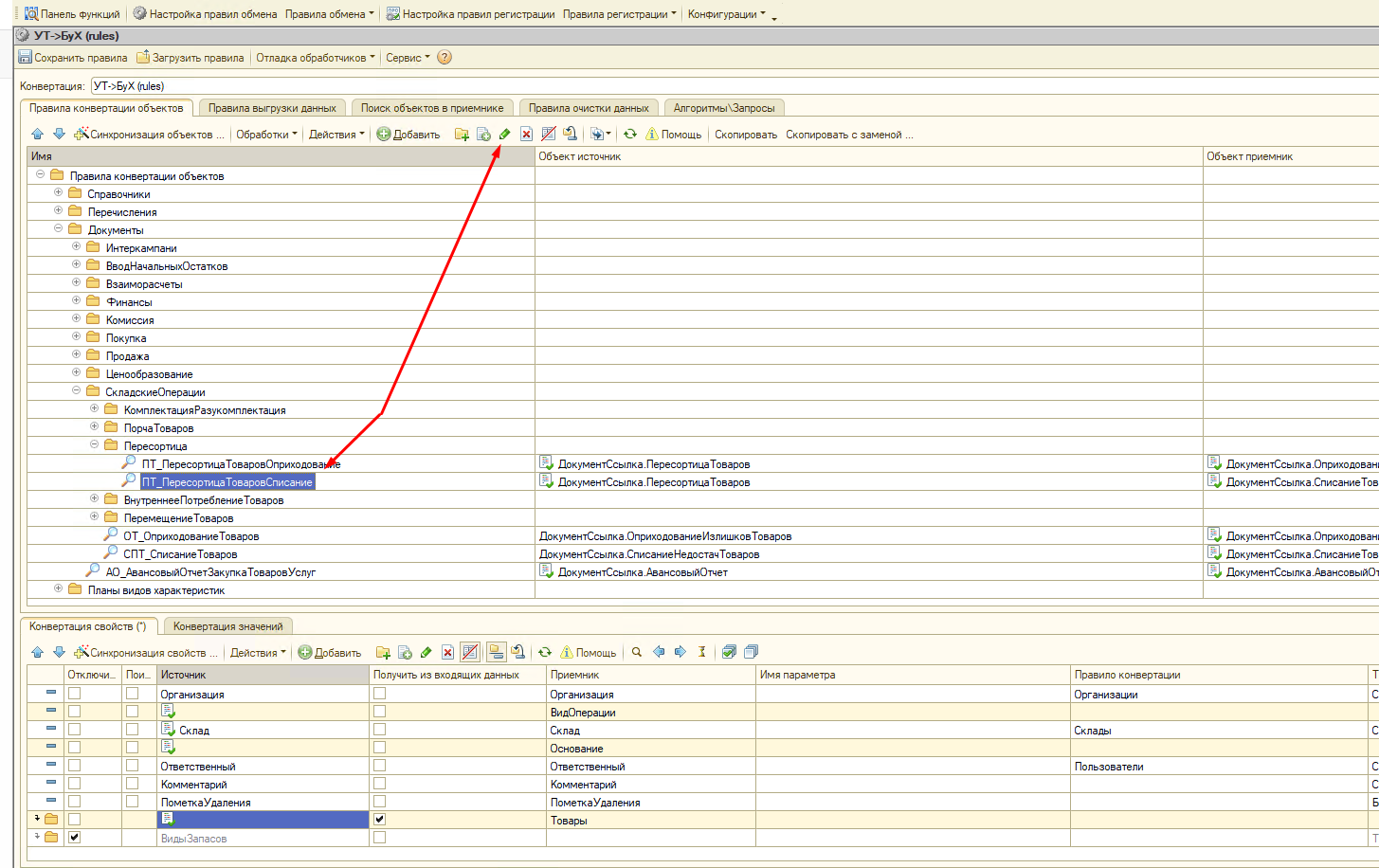The width and height of the screenshot is (1379, 868).
Task: Switch to 'Правила выгрузки данных' tab
Action: (272, 108)
